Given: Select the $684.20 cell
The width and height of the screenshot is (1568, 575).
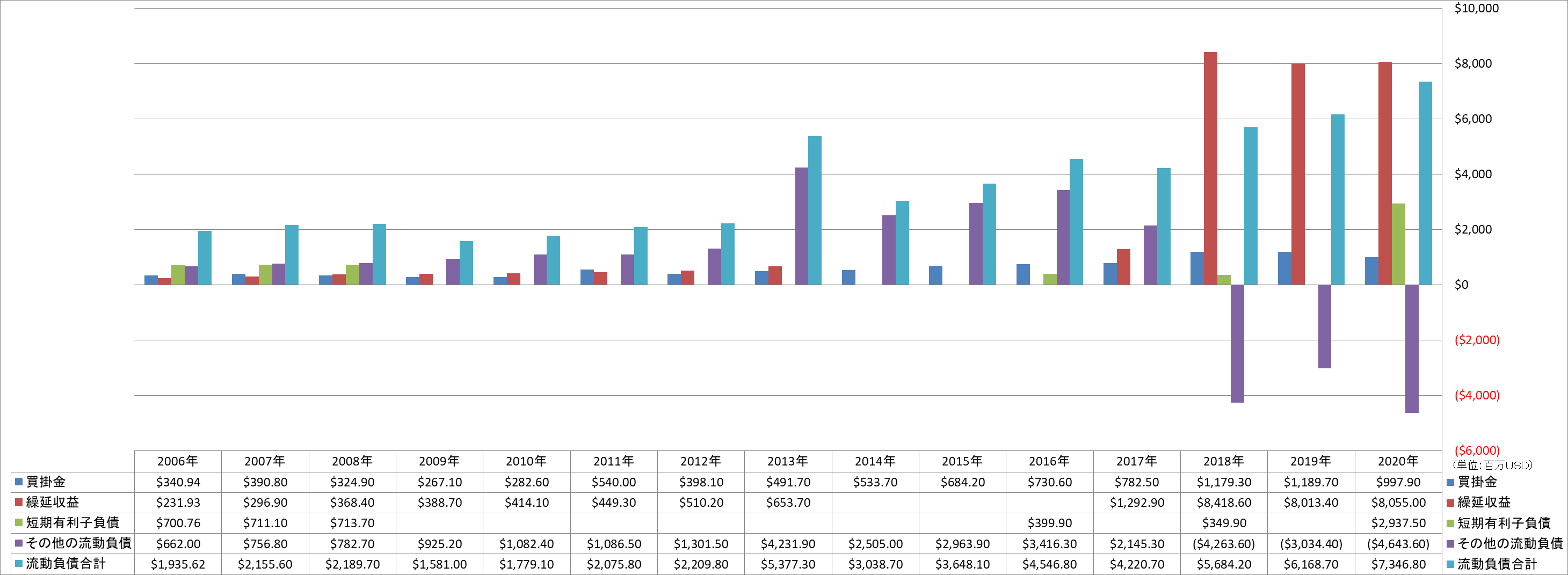Looking at the screenshot, I should point(962,482).
